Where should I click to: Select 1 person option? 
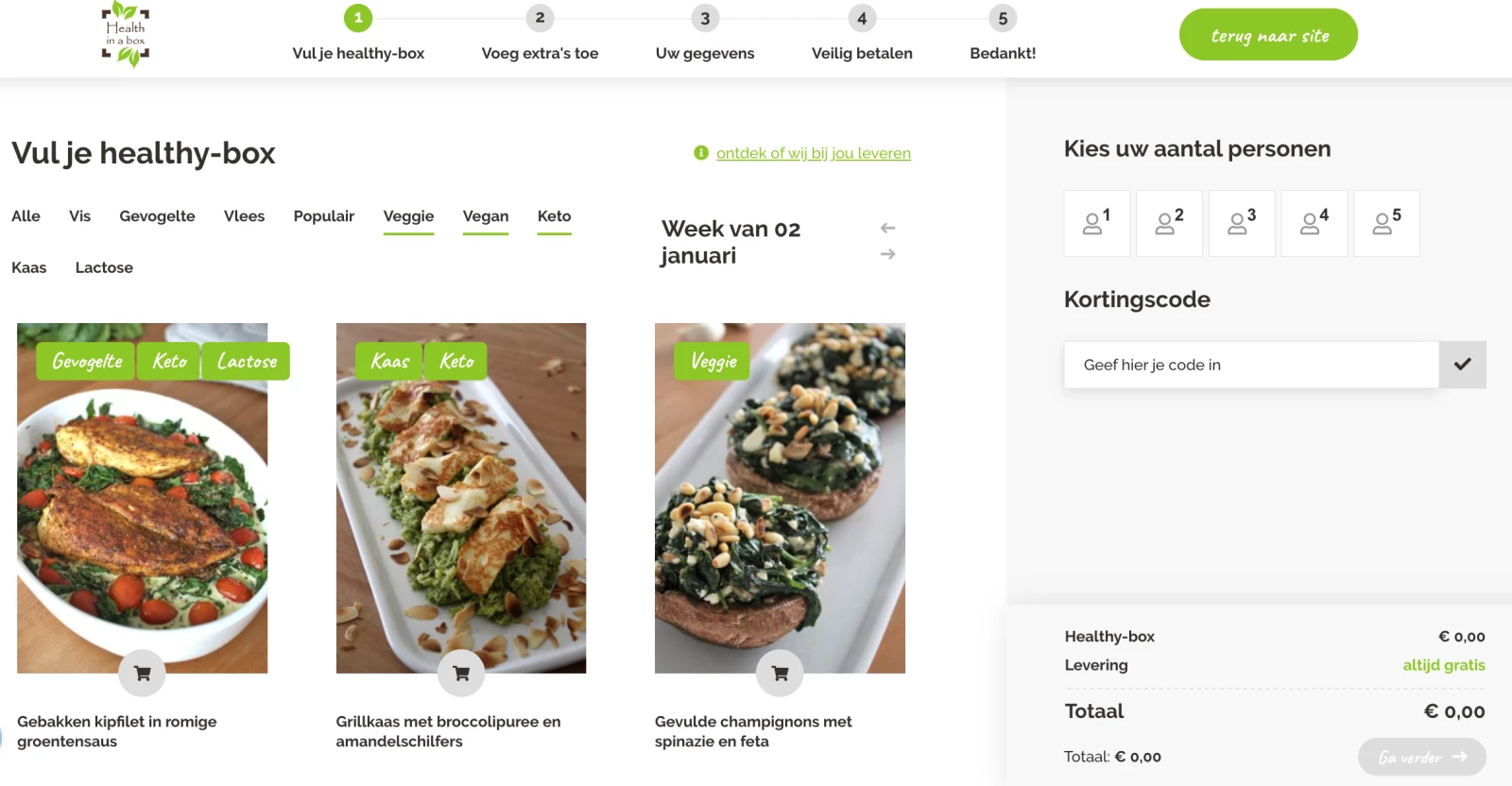pos(1096,223)
